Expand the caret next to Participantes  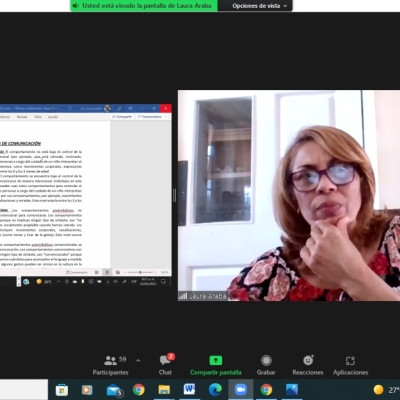pos(138,360)
